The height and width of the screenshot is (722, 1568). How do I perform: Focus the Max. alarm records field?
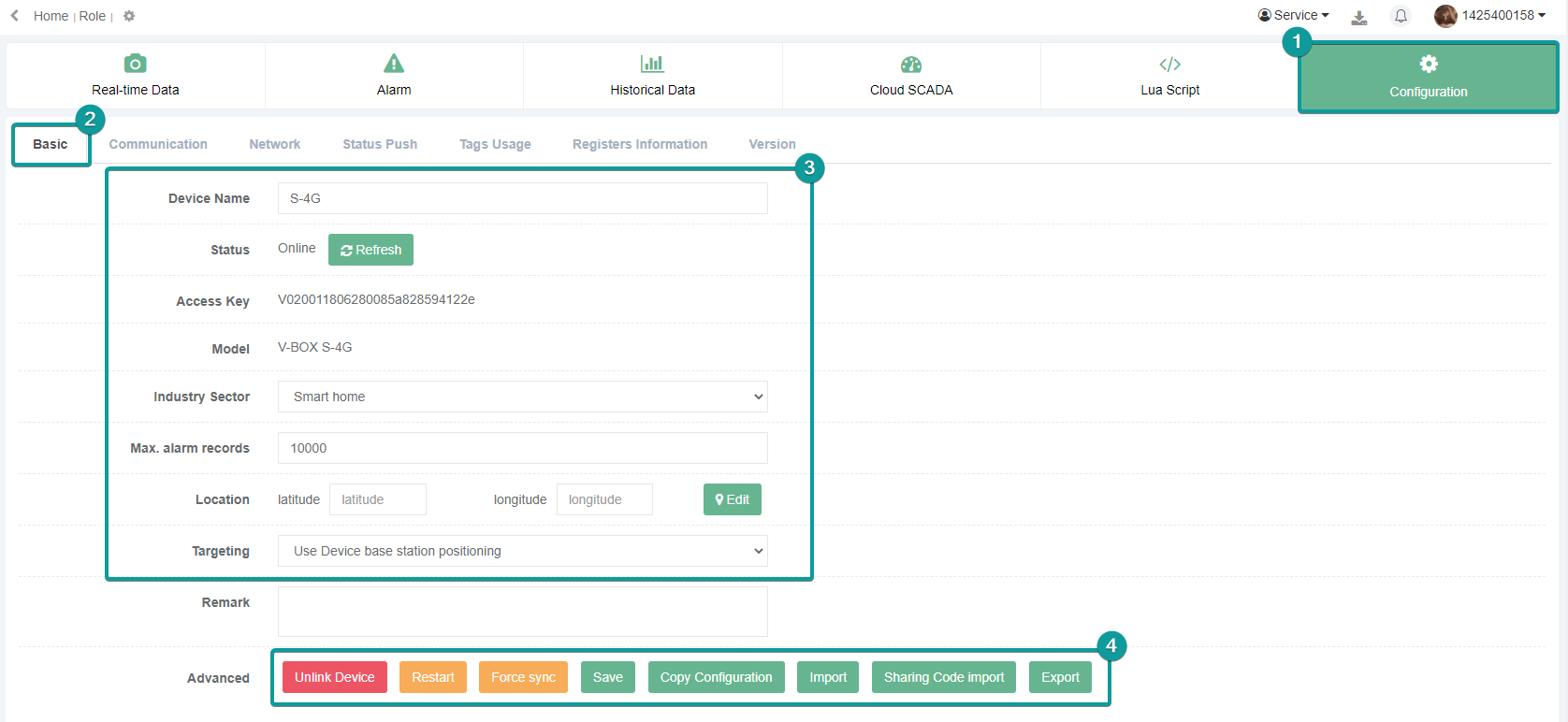523,448
